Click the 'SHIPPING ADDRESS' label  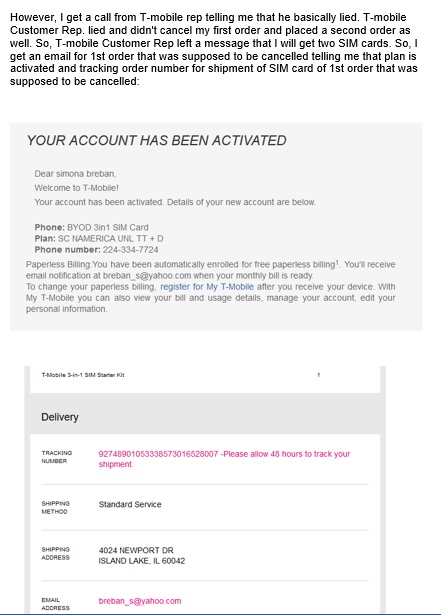point(55,553)
